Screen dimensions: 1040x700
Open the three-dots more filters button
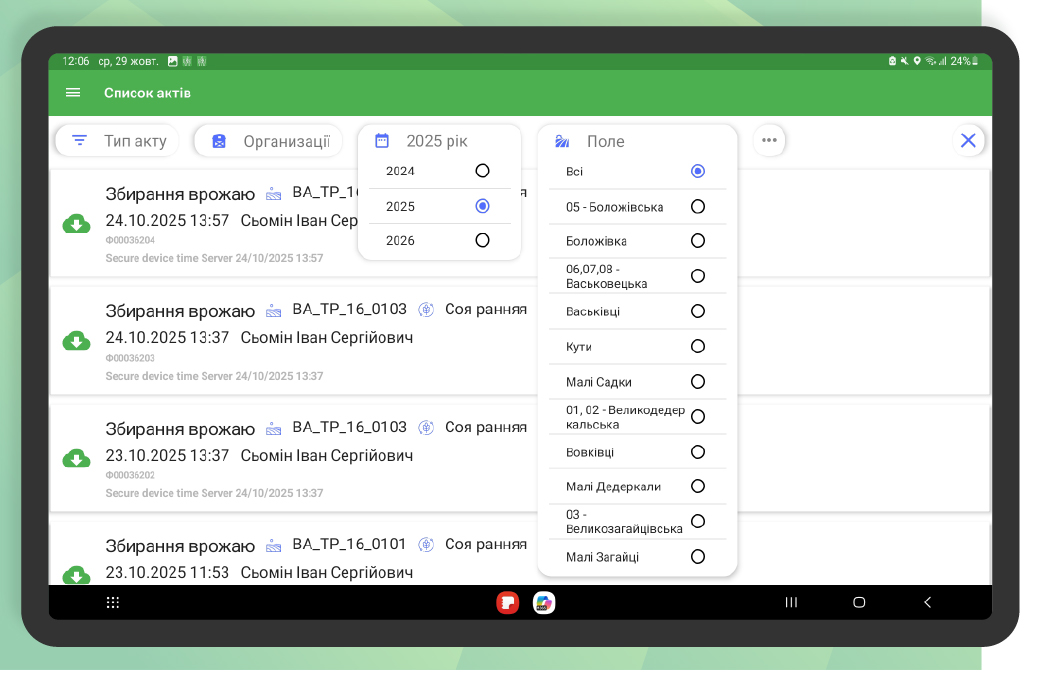pos(769,141)
